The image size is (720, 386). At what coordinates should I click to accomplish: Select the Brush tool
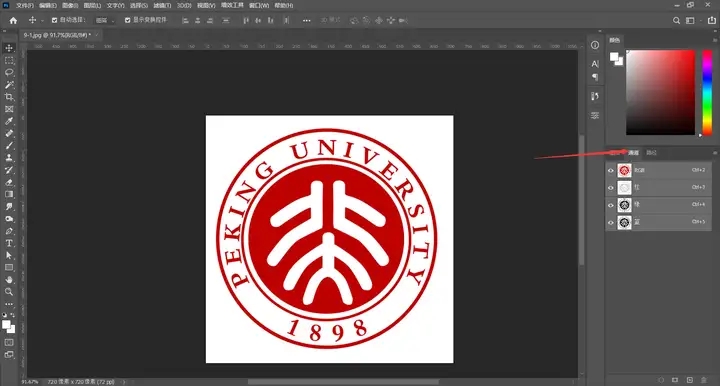pos(9,145)
